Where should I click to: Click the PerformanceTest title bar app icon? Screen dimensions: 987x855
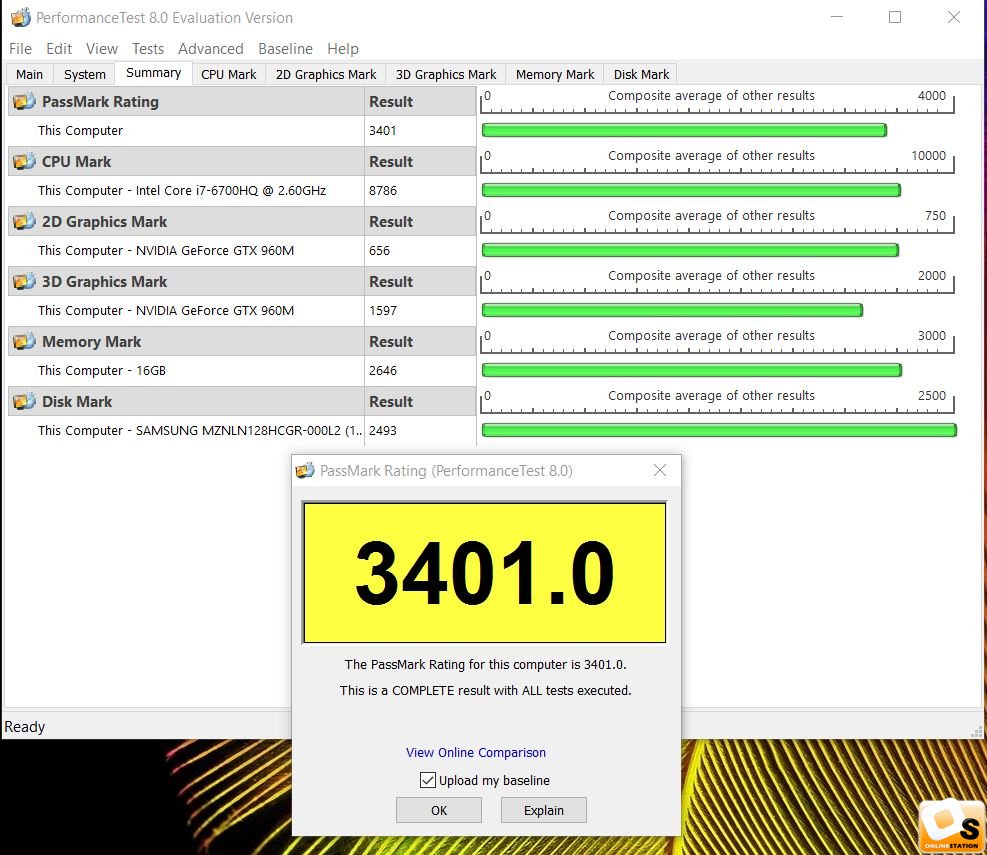coord(20,17)
